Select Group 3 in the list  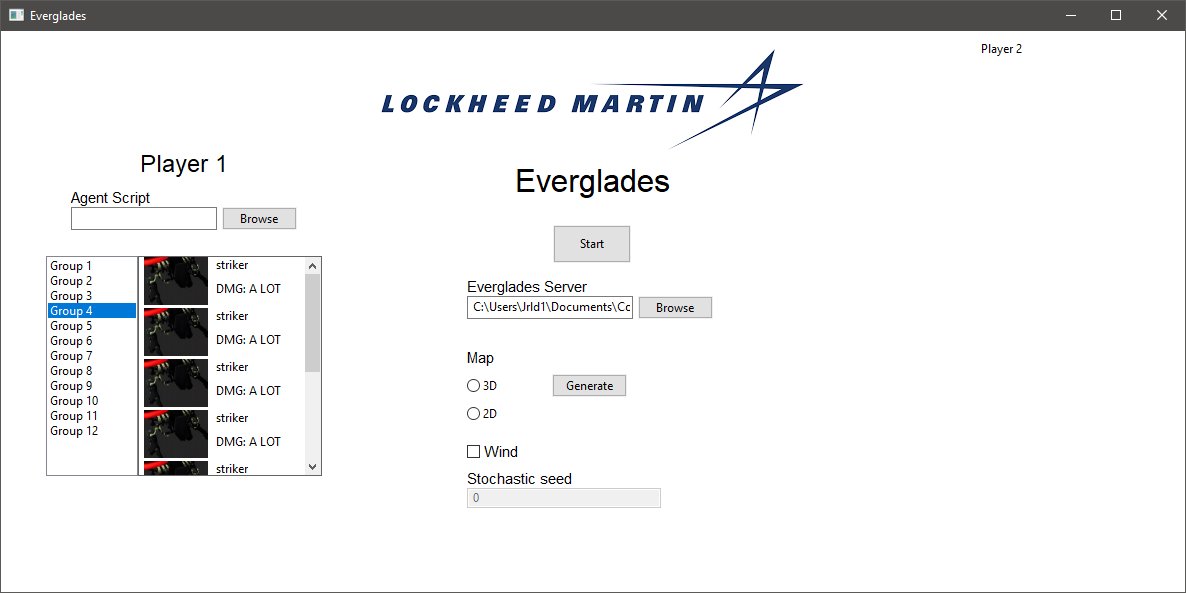(92, 296)
